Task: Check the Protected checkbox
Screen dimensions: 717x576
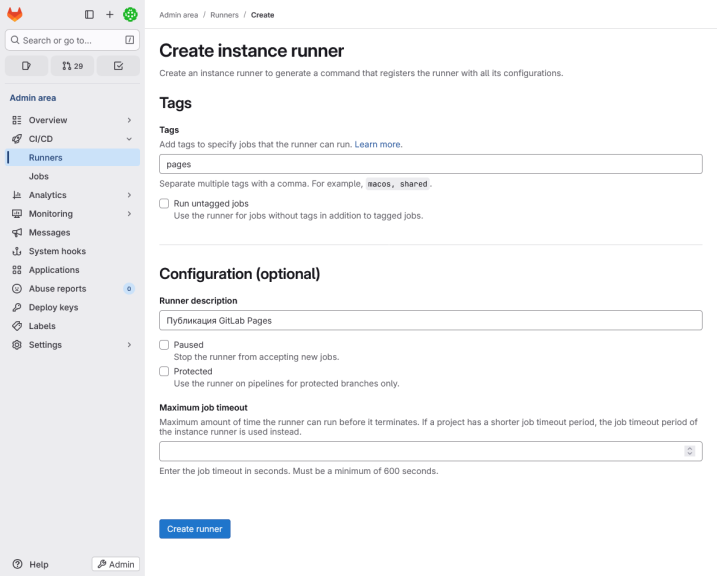Action: (x=164, y=371)
